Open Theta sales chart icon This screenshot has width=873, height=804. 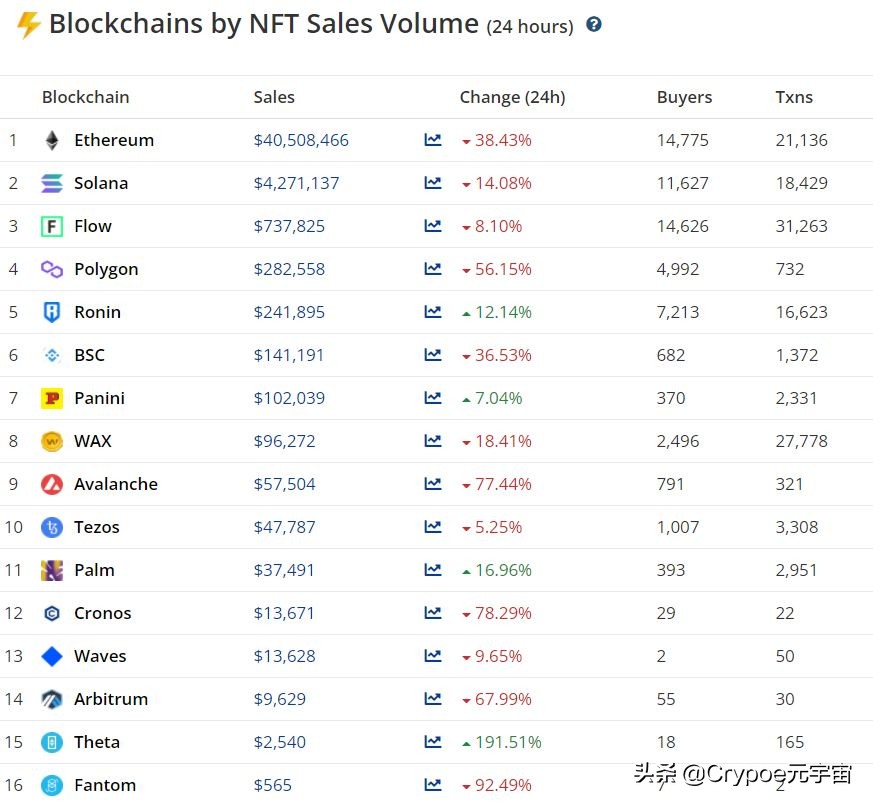433,742
